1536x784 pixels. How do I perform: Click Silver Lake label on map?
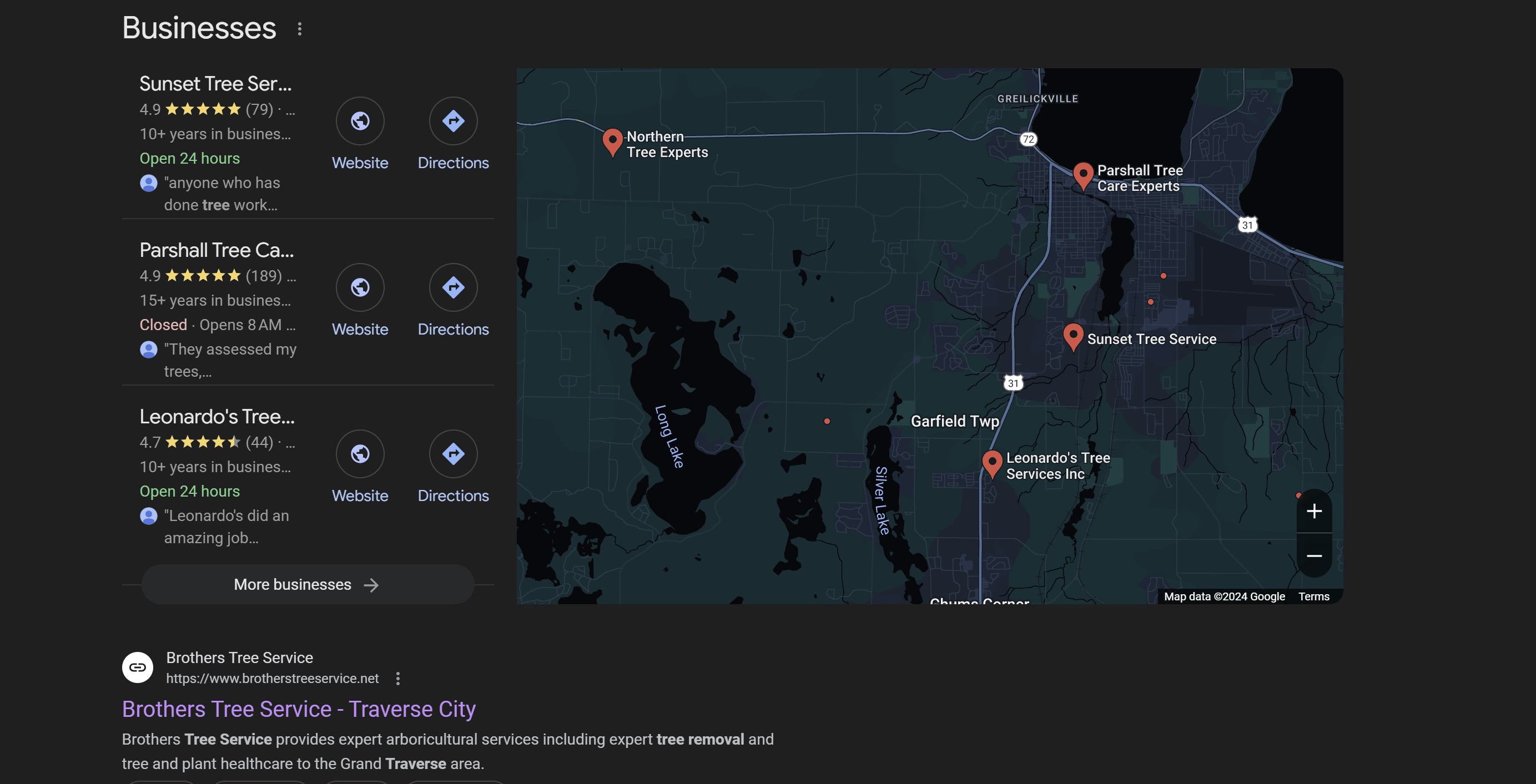[x=882, y=500]
